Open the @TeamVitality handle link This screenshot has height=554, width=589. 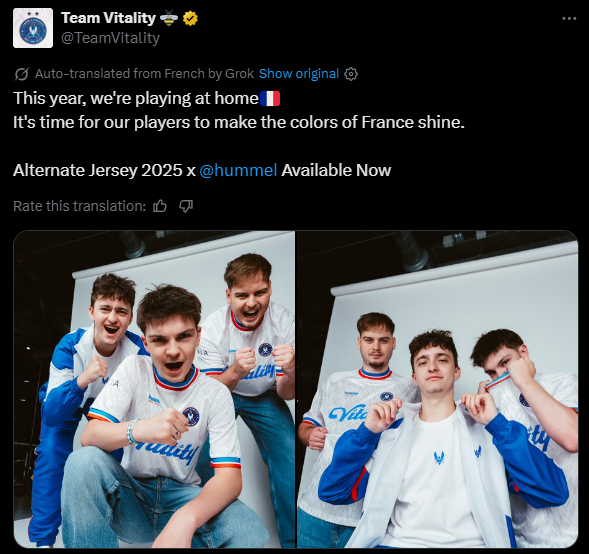(110, 38)
